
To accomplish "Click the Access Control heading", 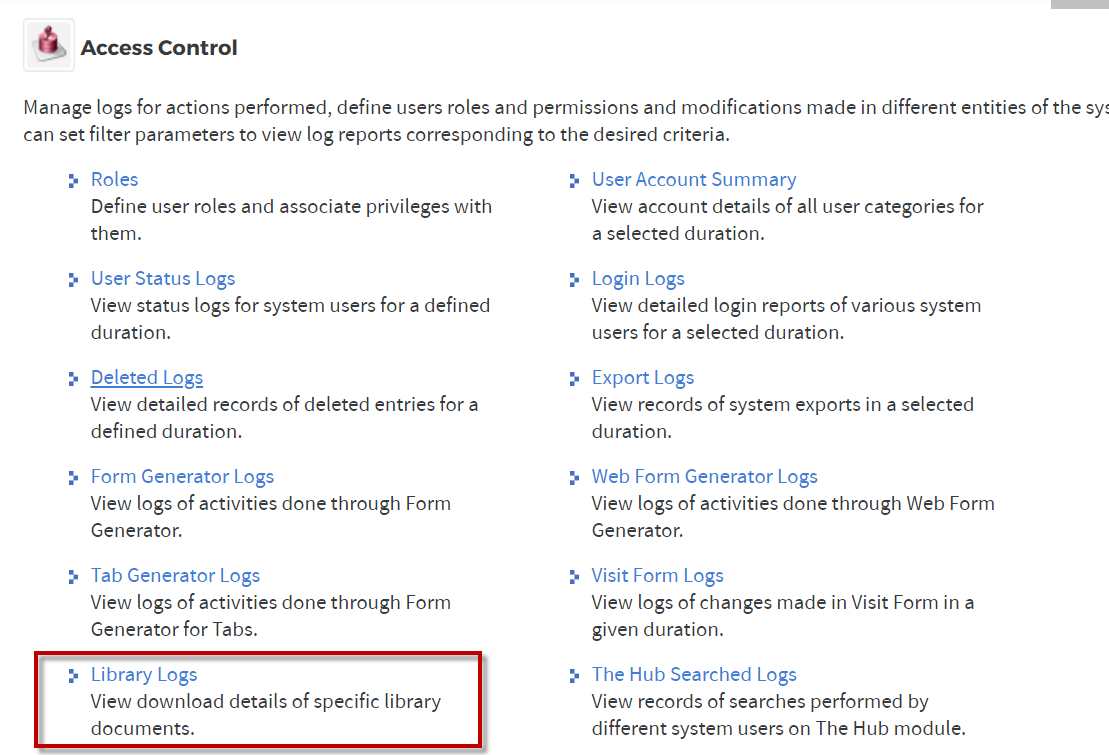I will 159,47.
